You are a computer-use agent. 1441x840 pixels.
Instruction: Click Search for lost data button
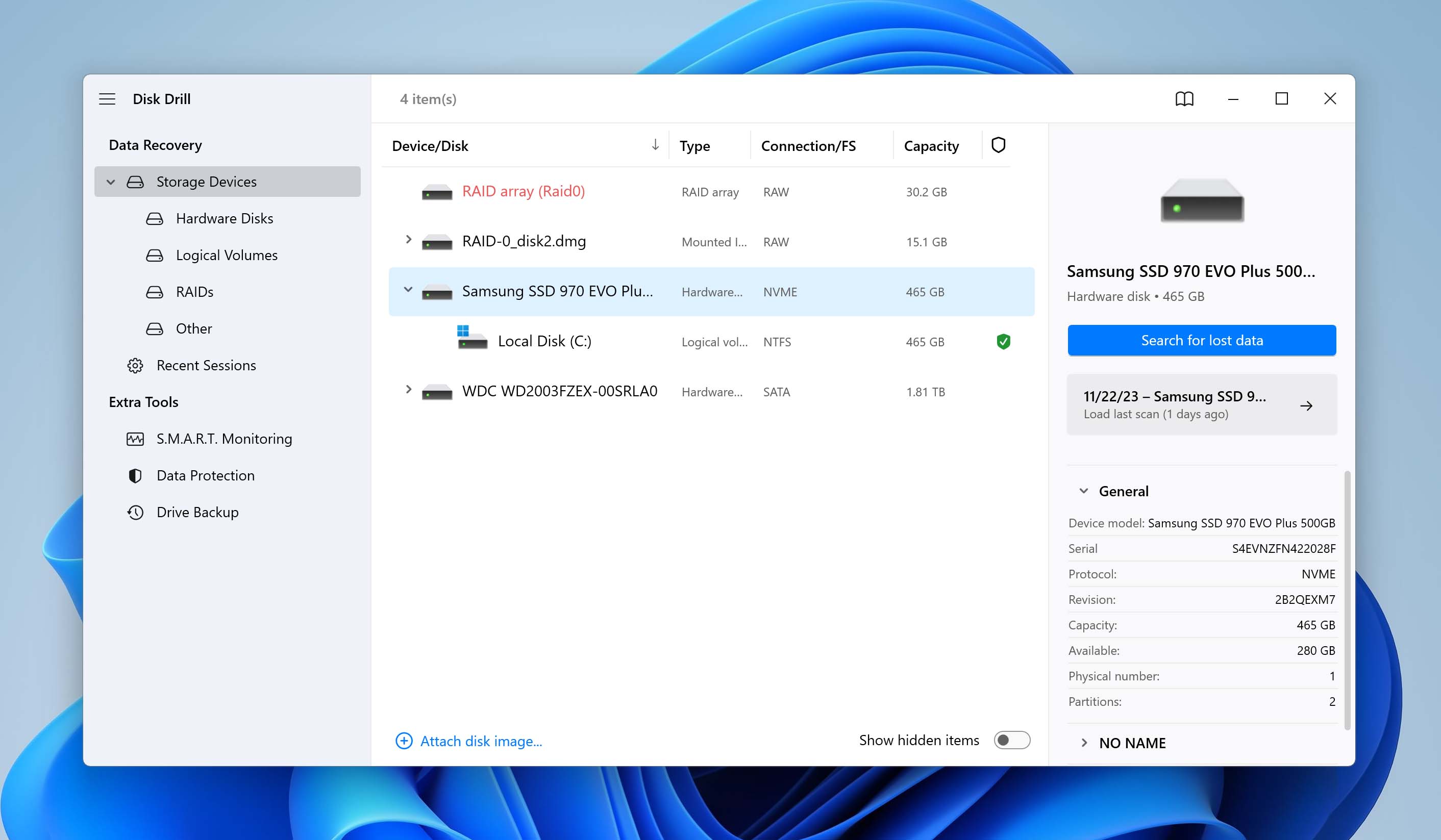pyautogui.click(x=1201, y=339)
